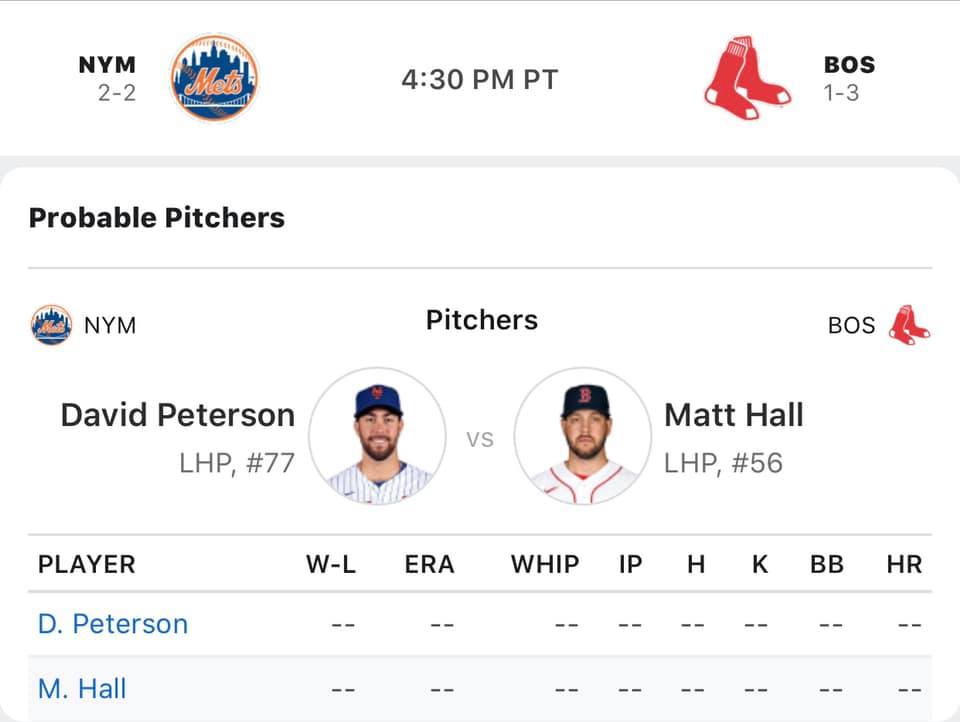The width and height of the screenshot is (960, 722).
Task: Open David Peterson's headshot photo
Action: 378,436
